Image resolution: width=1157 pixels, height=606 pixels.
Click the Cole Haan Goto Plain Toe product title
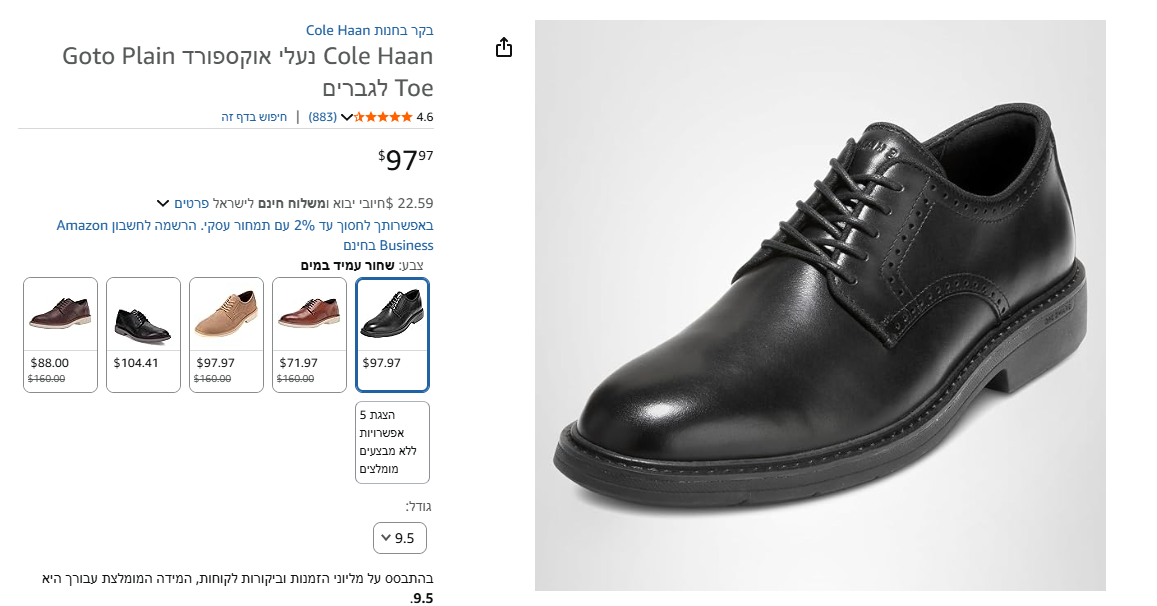(248, 71)
